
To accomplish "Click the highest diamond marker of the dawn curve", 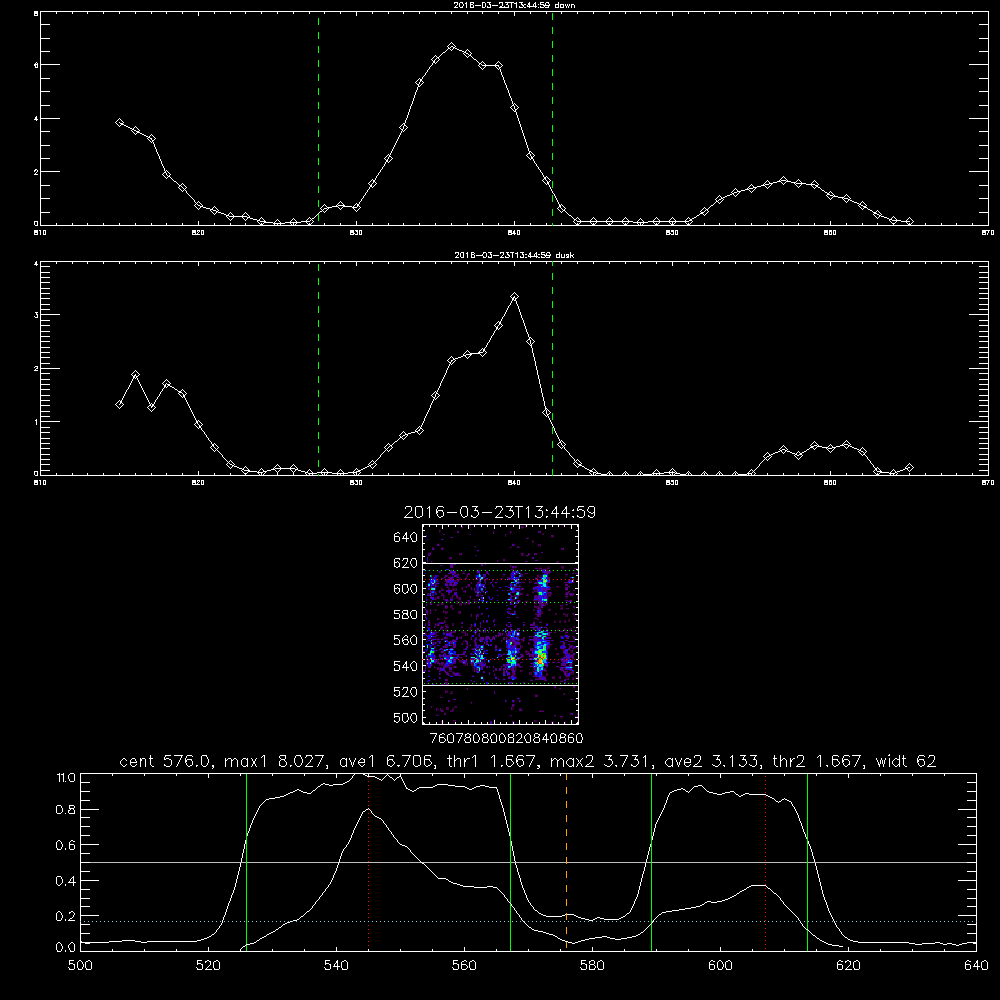I will (452, 47).
